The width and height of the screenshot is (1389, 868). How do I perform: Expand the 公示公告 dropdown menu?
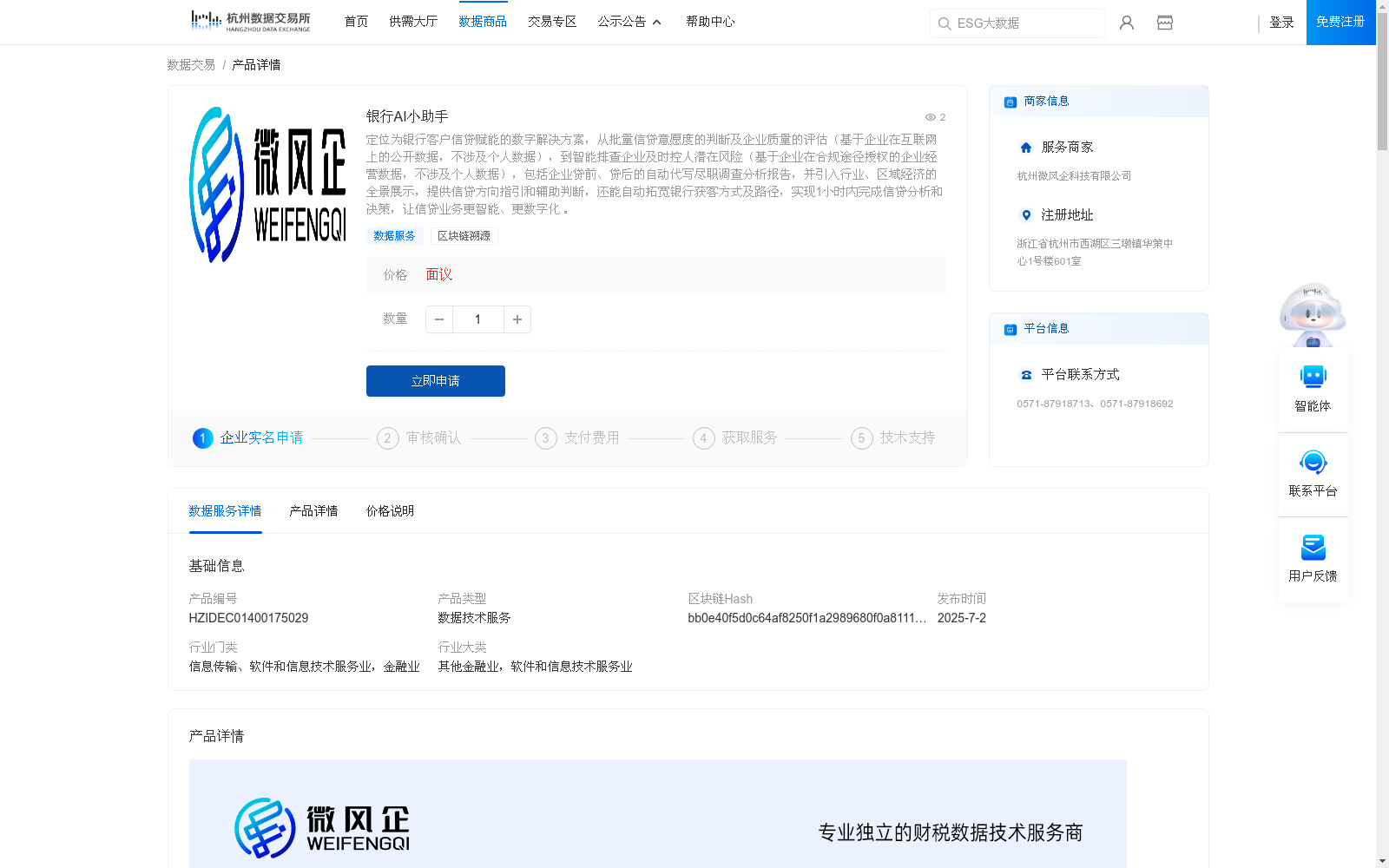(x=629, y=22)
